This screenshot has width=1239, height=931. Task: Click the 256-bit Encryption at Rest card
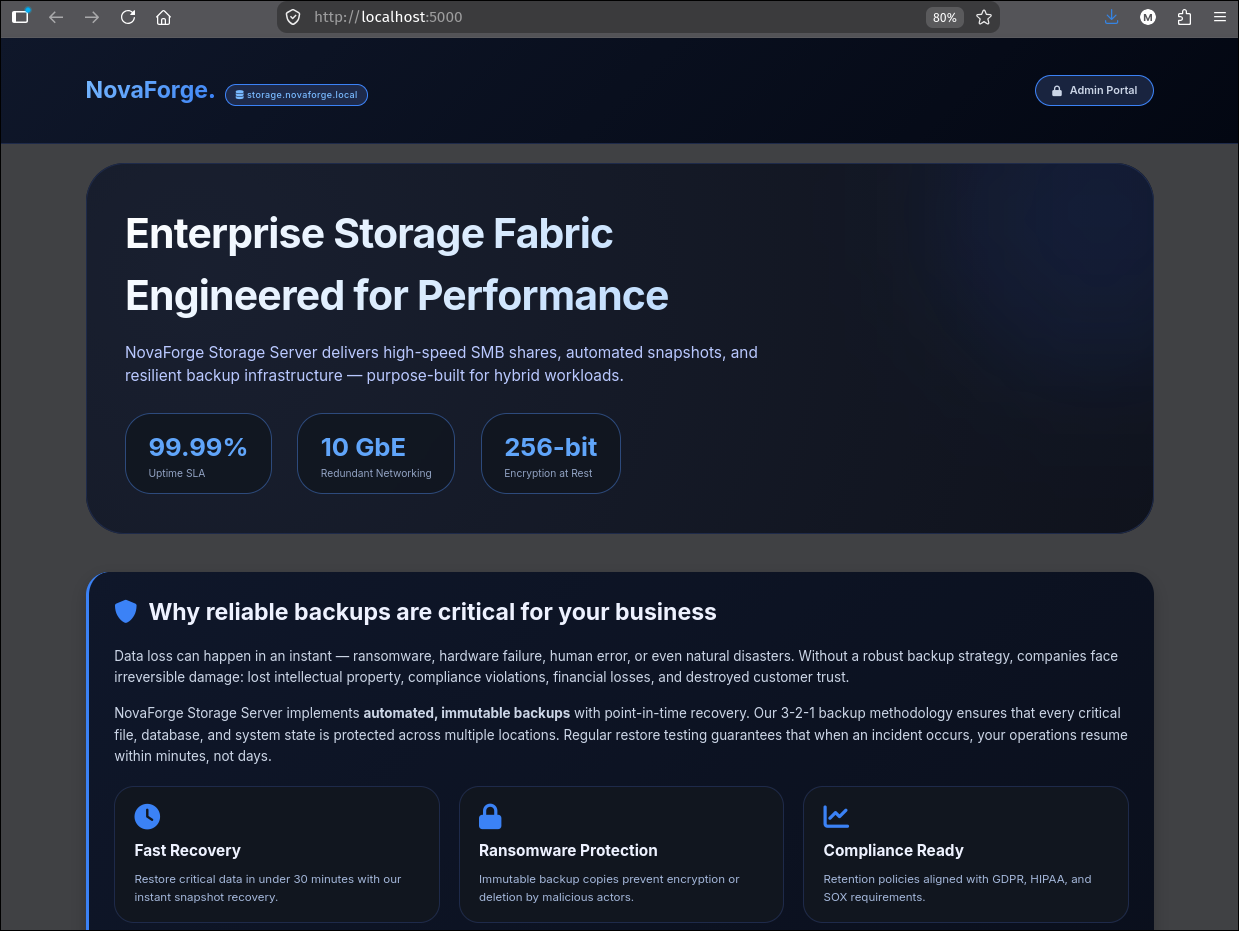point(551,453)
